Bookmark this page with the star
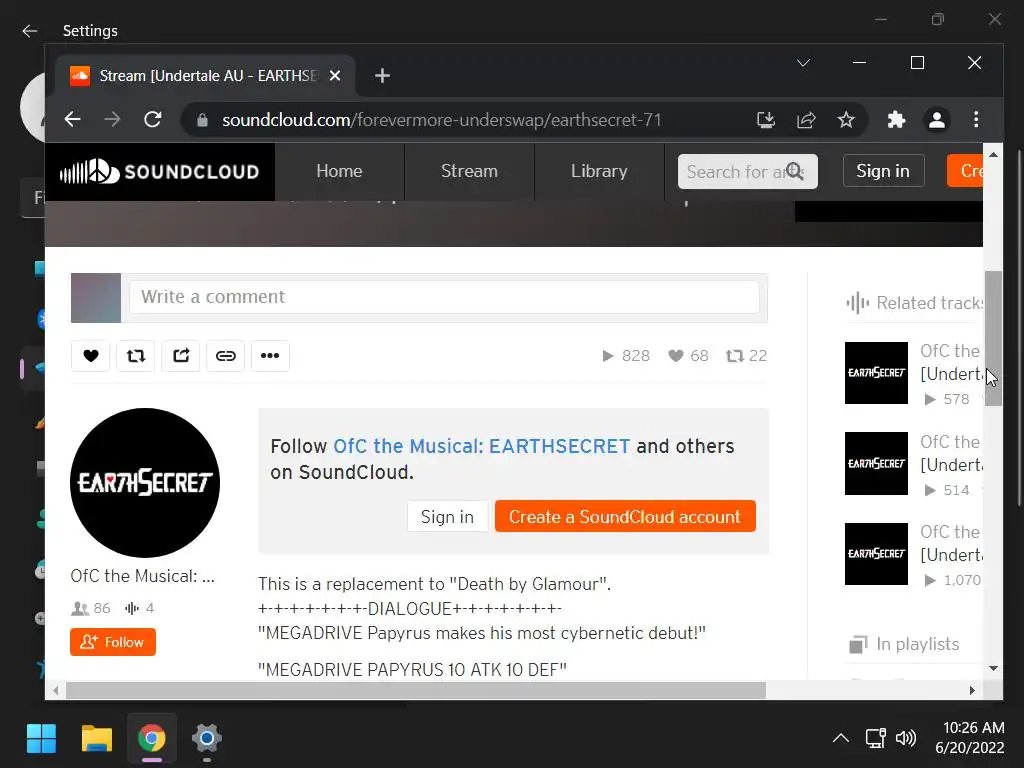The height and width of the screenshot is (768, 1024). point(846,120)
